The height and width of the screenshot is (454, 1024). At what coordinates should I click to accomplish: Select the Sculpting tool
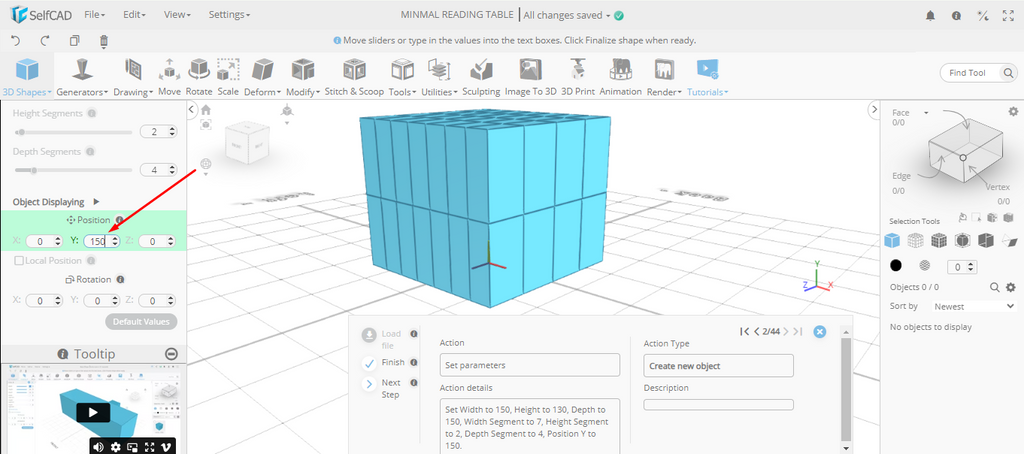(481, 76)
